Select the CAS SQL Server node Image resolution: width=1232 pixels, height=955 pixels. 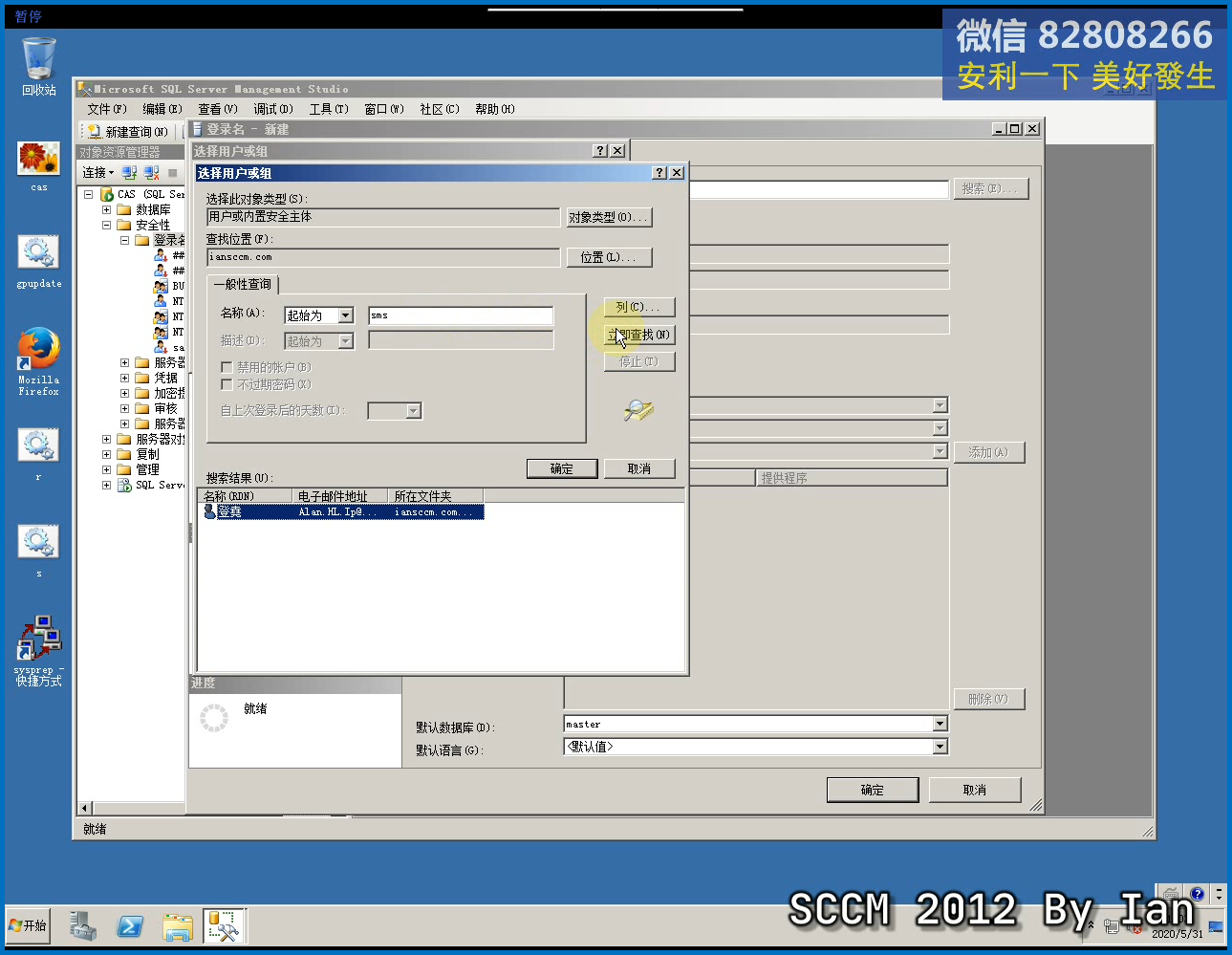(x=142, y=194)
